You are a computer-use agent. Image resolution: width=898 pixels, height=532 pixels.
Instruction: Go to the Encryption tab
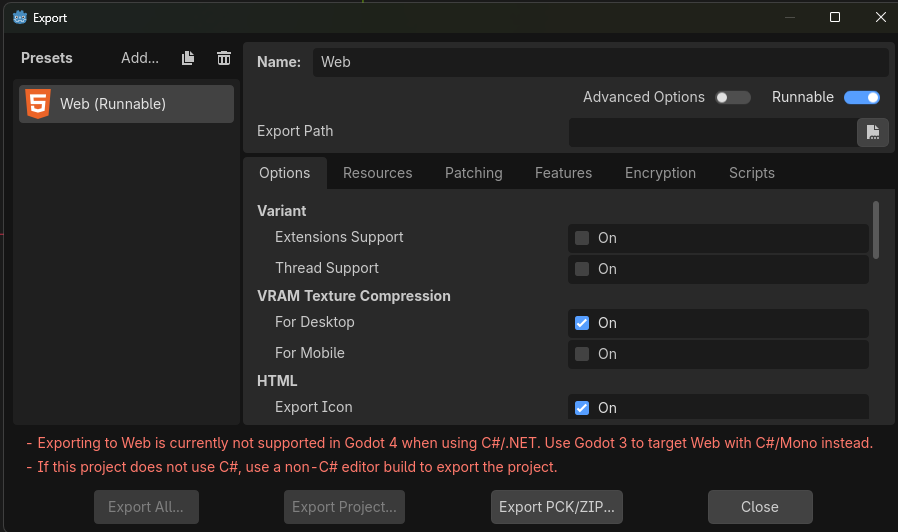click(660, 173)
